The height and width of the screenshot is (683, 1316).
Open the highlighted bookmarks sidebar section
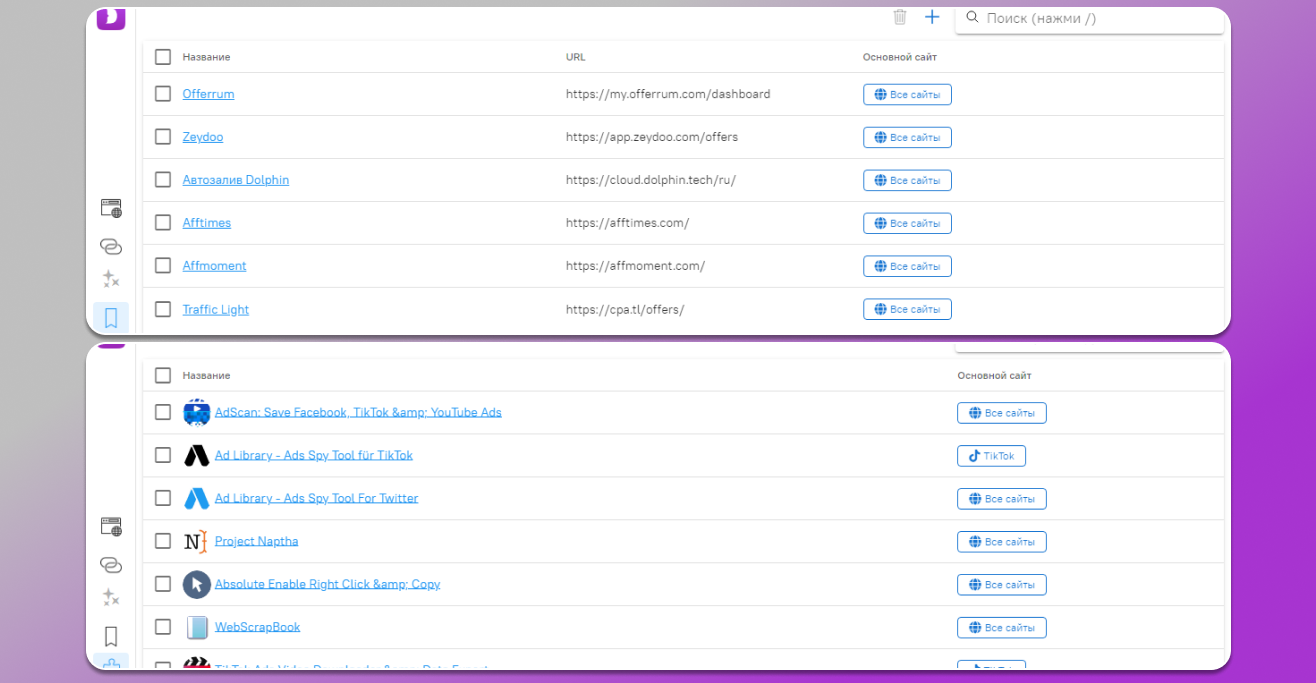[x=111, y=318]
